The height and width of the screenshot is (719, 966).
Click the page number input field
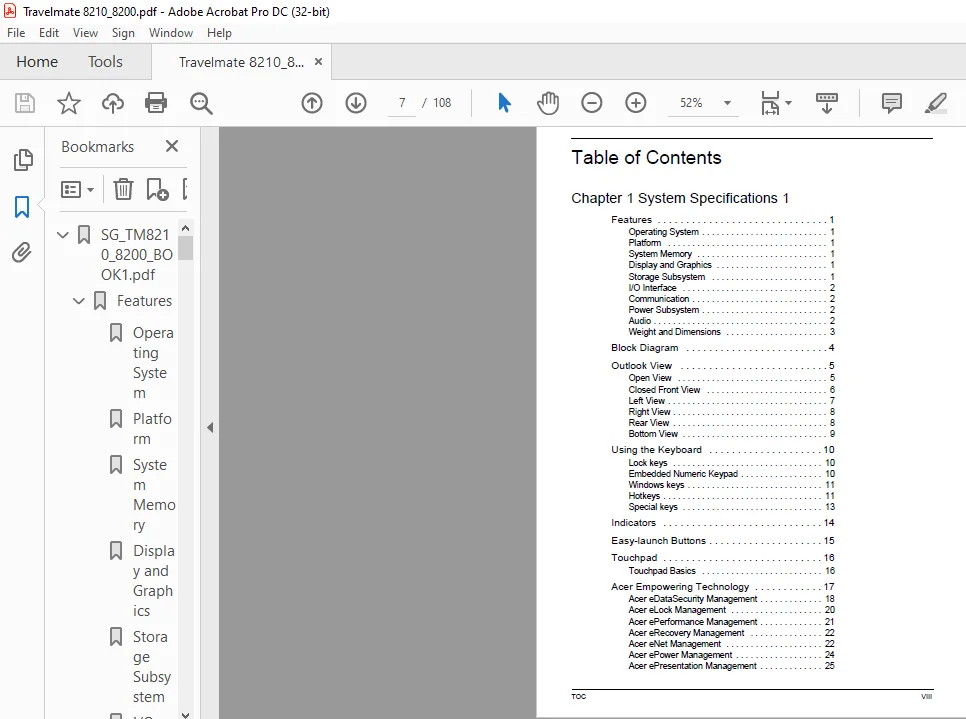(402, 103)
